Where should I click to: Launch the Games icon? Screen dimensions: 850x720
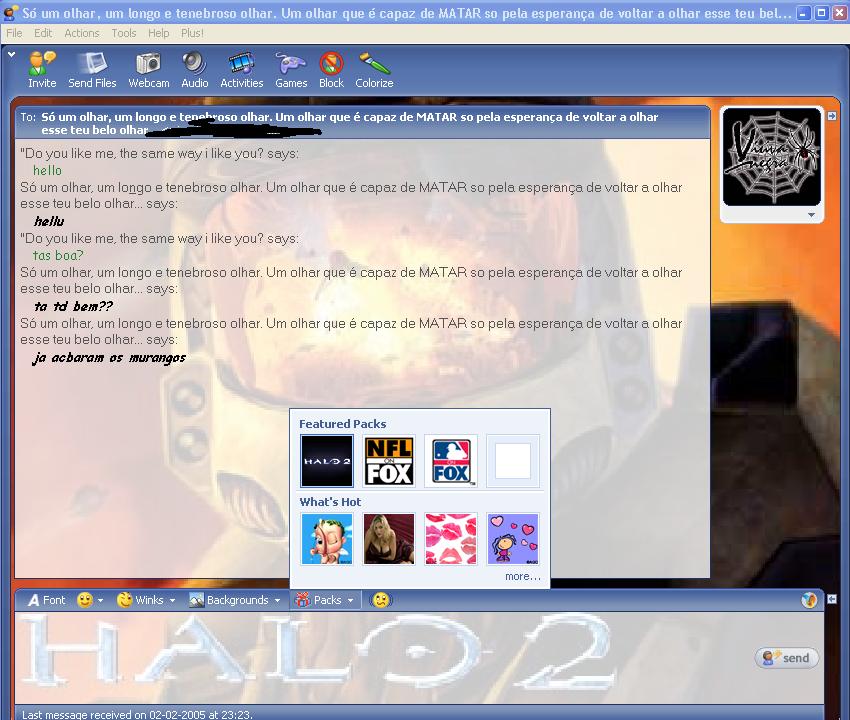coord(291,70)
